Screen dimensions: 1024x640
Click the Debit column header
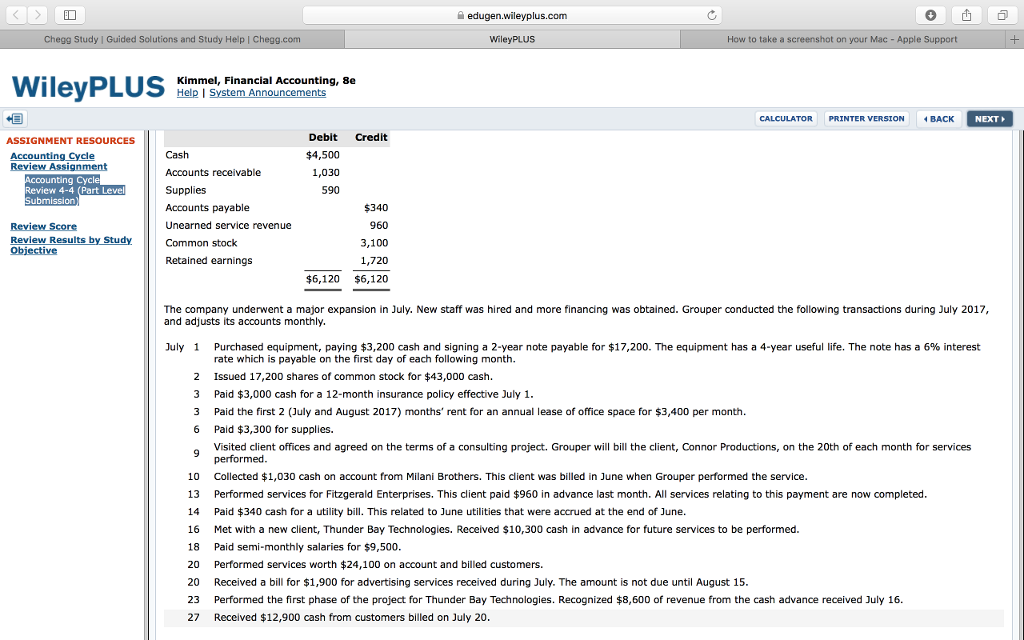coord(323,137)
